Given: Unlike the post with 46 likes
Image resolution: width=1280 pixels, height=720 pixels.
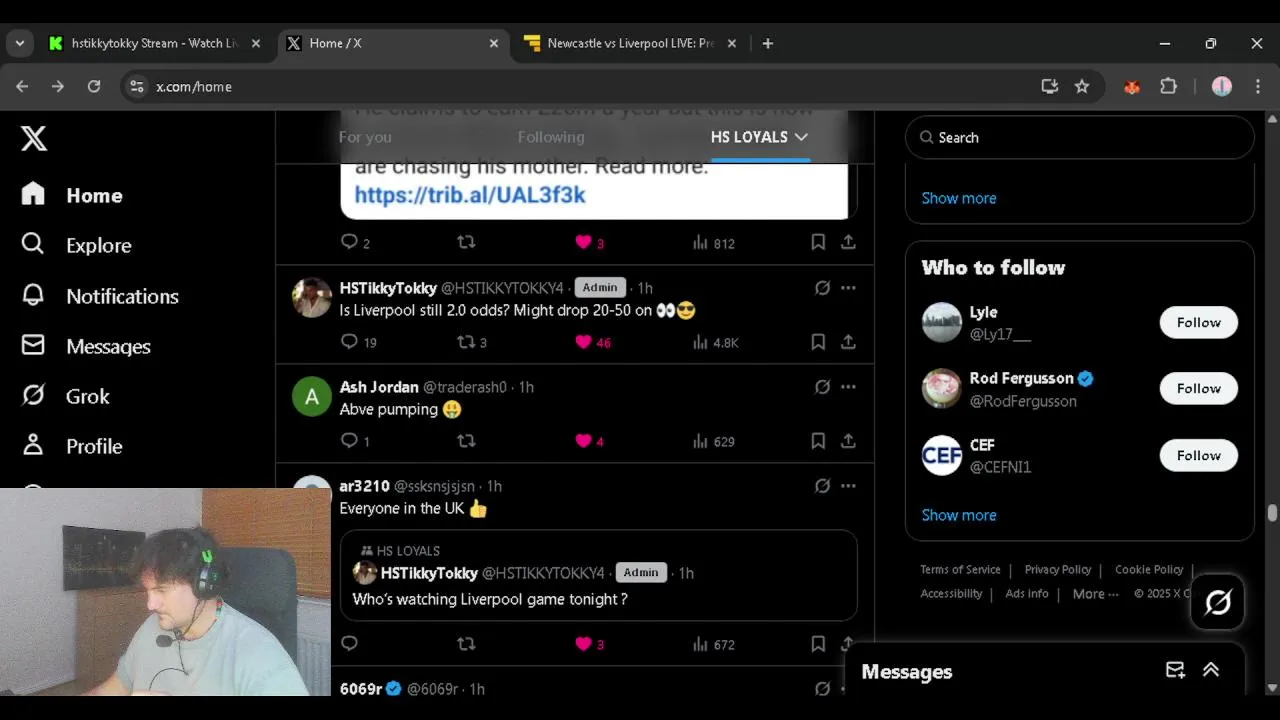Looking at the screenshot, I should pos(593,342).
